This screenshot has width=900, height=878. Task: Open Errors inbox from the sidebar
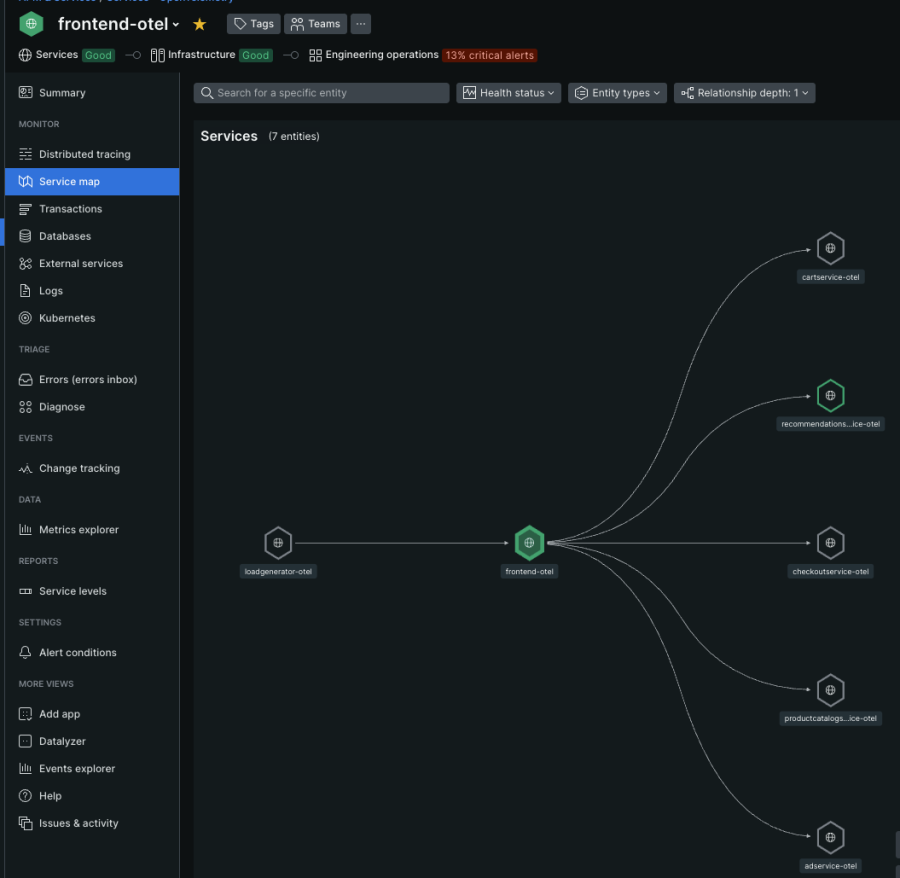click(x=87, y=379)
